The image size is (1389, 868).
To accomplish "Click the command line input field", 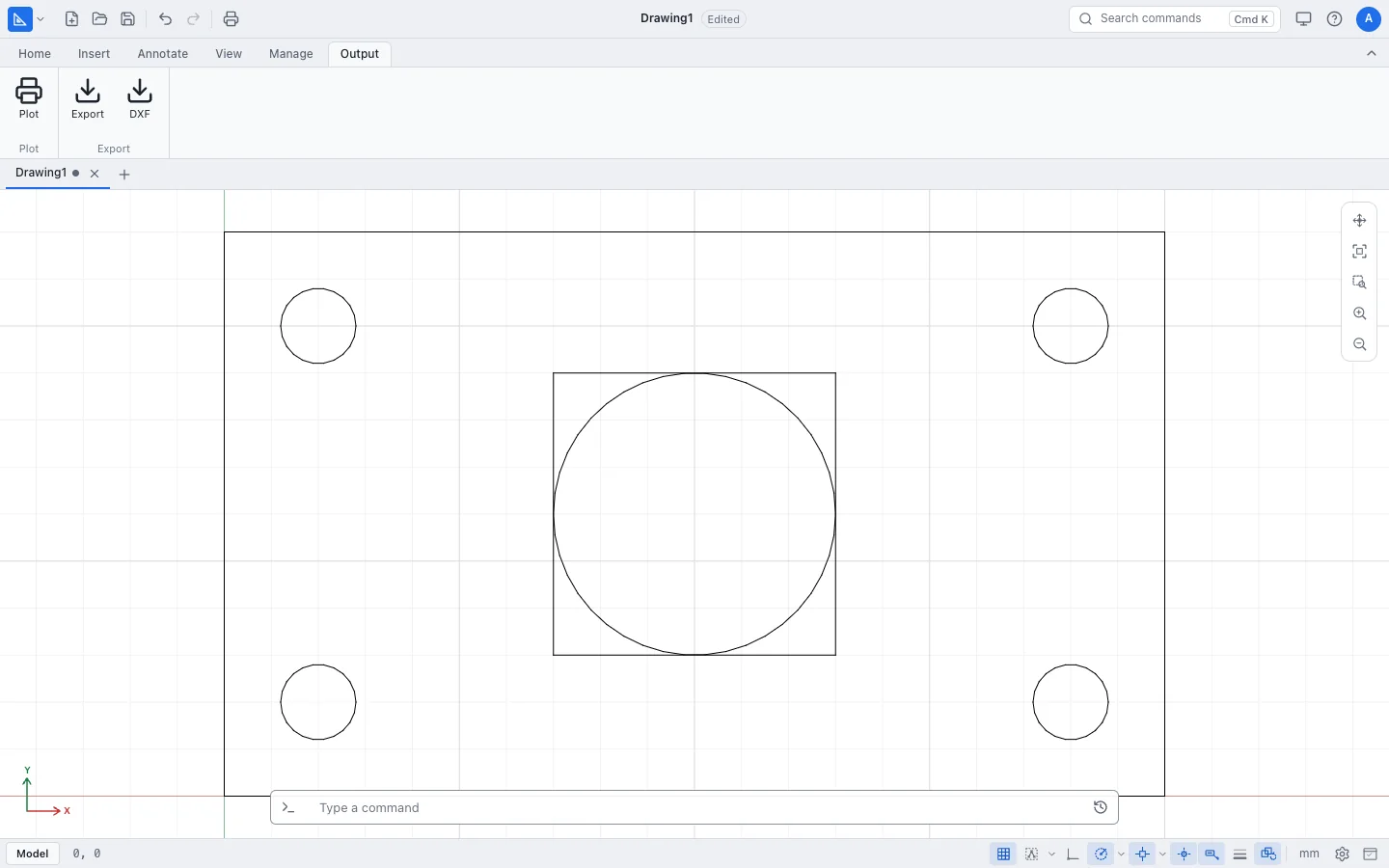I will 694,808.
